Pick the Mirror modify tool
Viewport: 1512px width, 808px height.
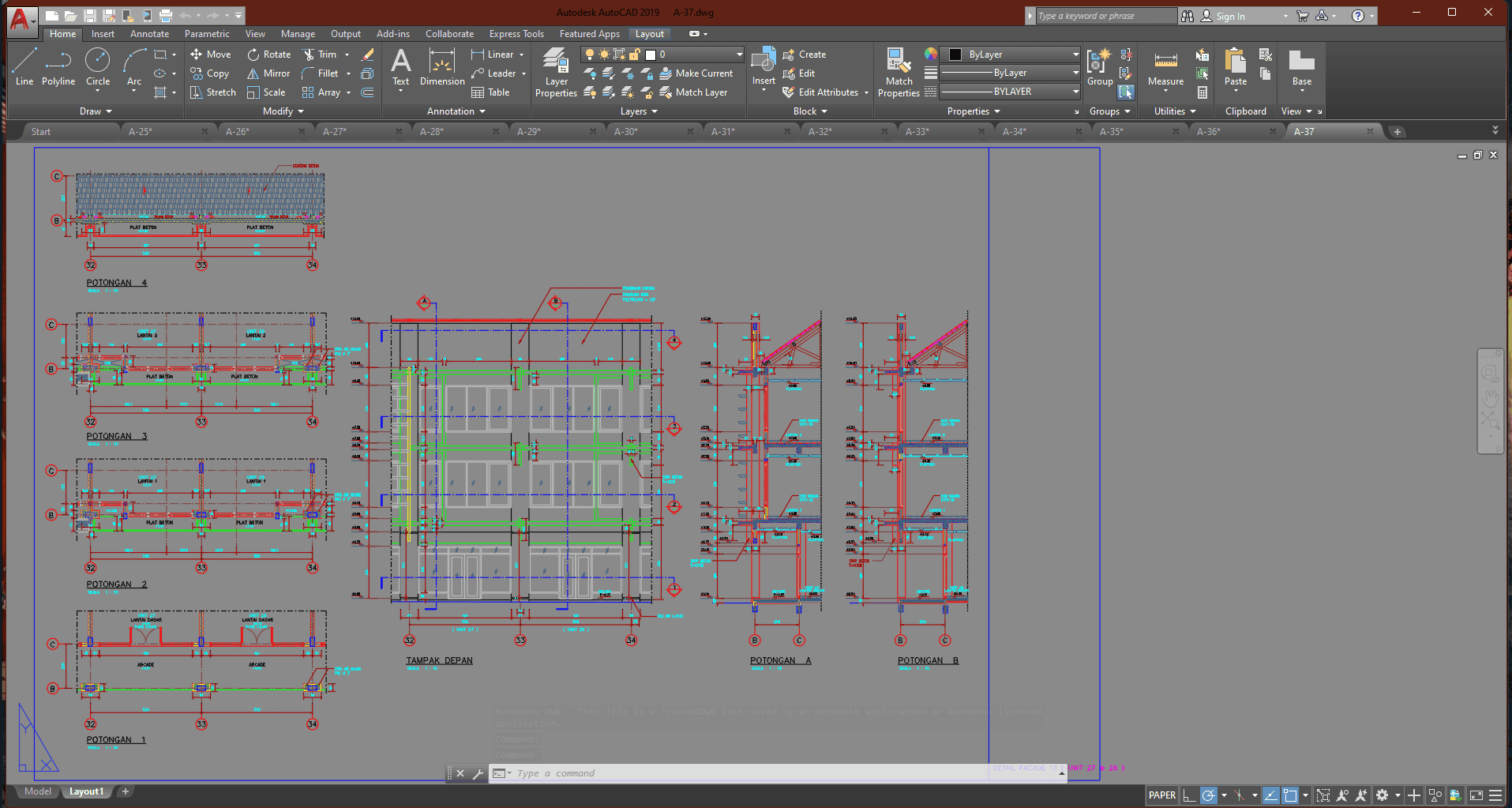pos(268,73)
